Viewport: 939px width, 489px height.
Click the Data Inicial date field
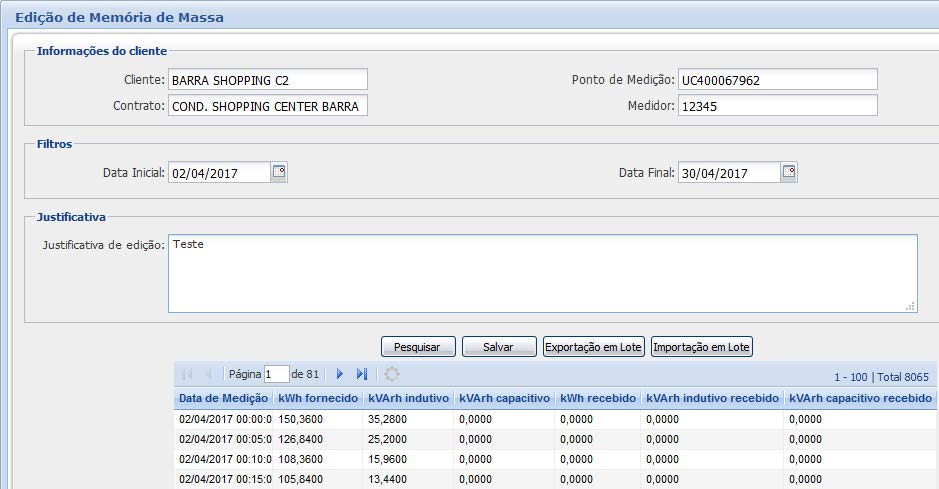pyautogui.click(x=220, y=172)
